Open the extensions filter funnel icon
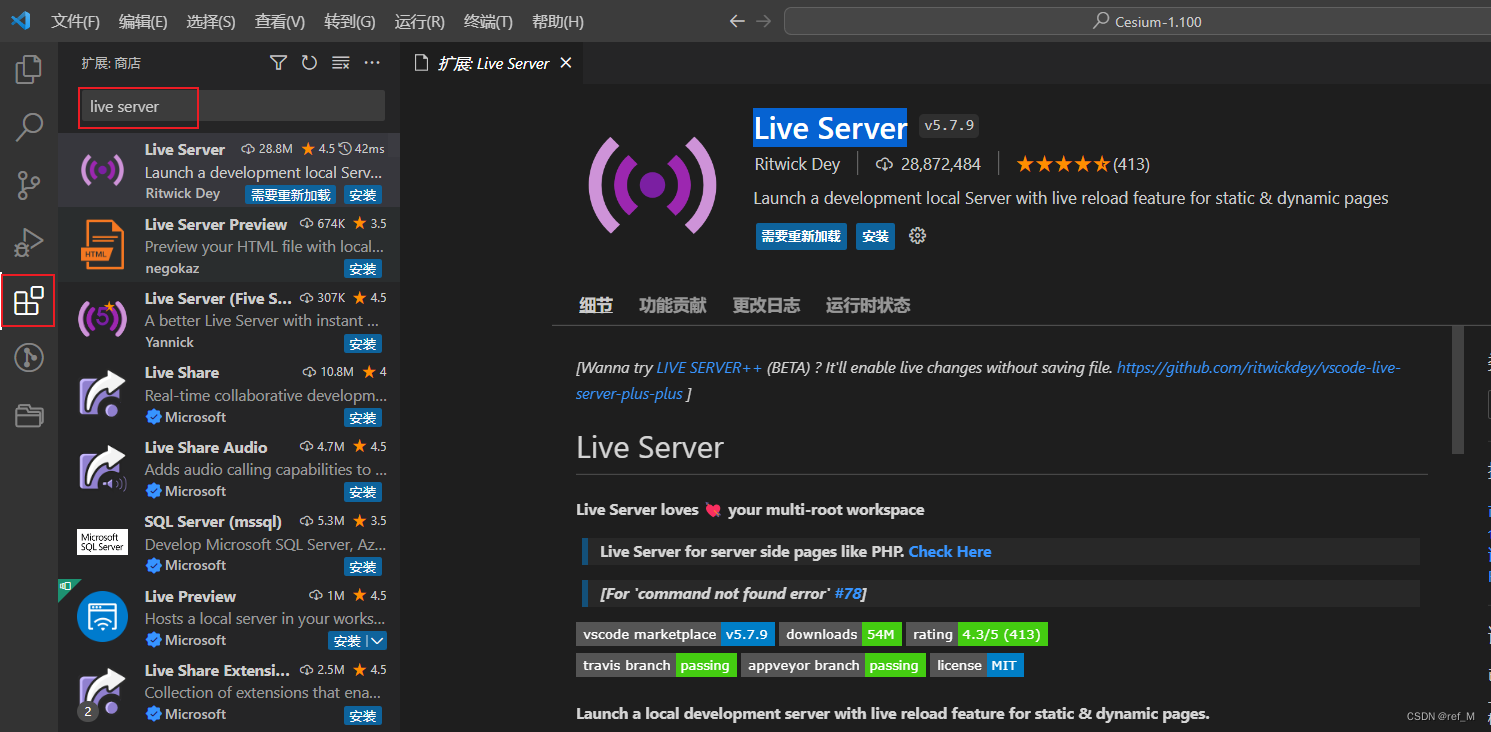The height and width of the screenshot is (732, 1491). (277, 62)
